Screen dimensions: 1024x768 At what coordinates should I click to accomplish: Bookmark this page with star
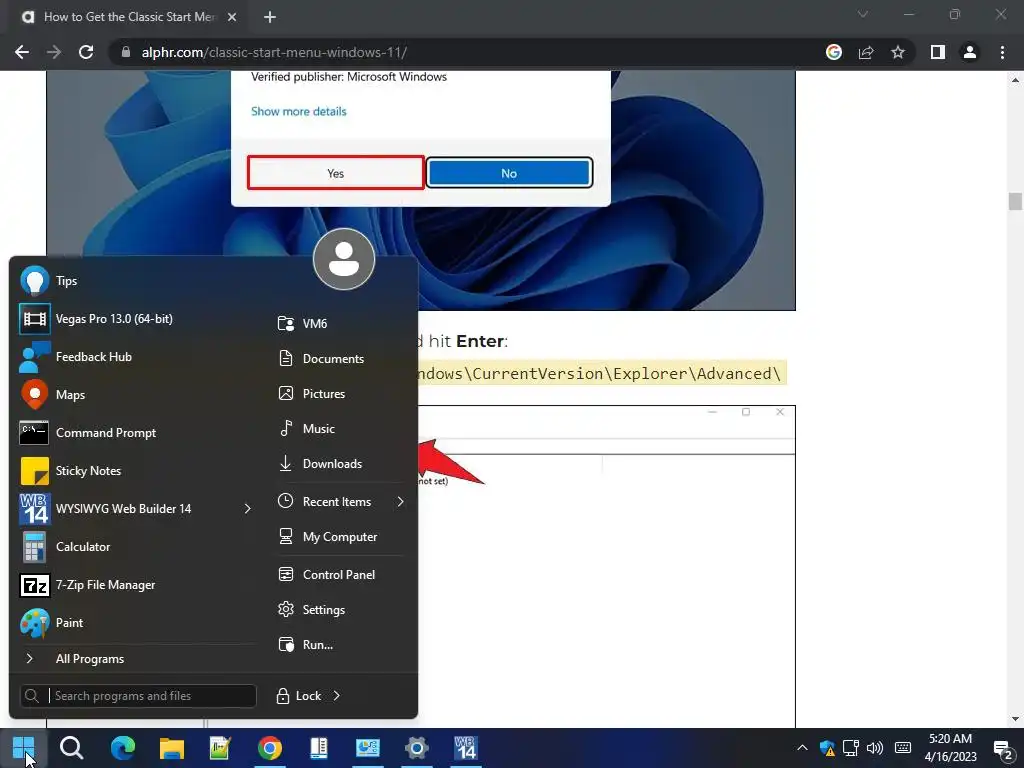[898, 52]
